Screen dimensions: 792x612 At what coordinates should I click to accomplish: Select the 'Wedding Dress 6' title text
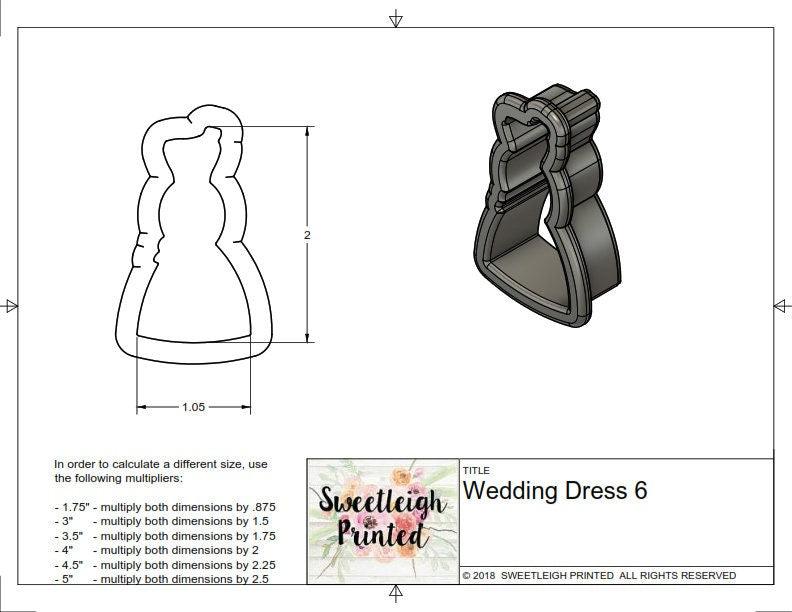click(x=555, y=491)
